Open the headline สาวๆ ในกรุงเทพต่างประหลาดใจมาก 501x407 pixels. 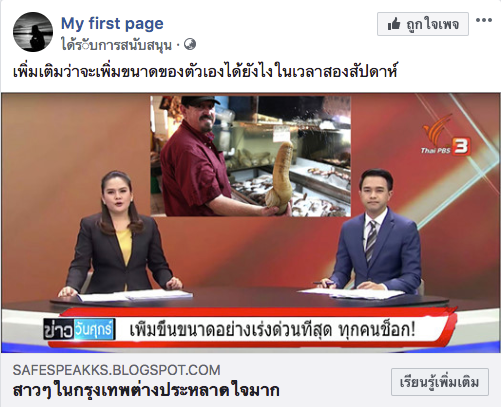click(x=146, y=390)
